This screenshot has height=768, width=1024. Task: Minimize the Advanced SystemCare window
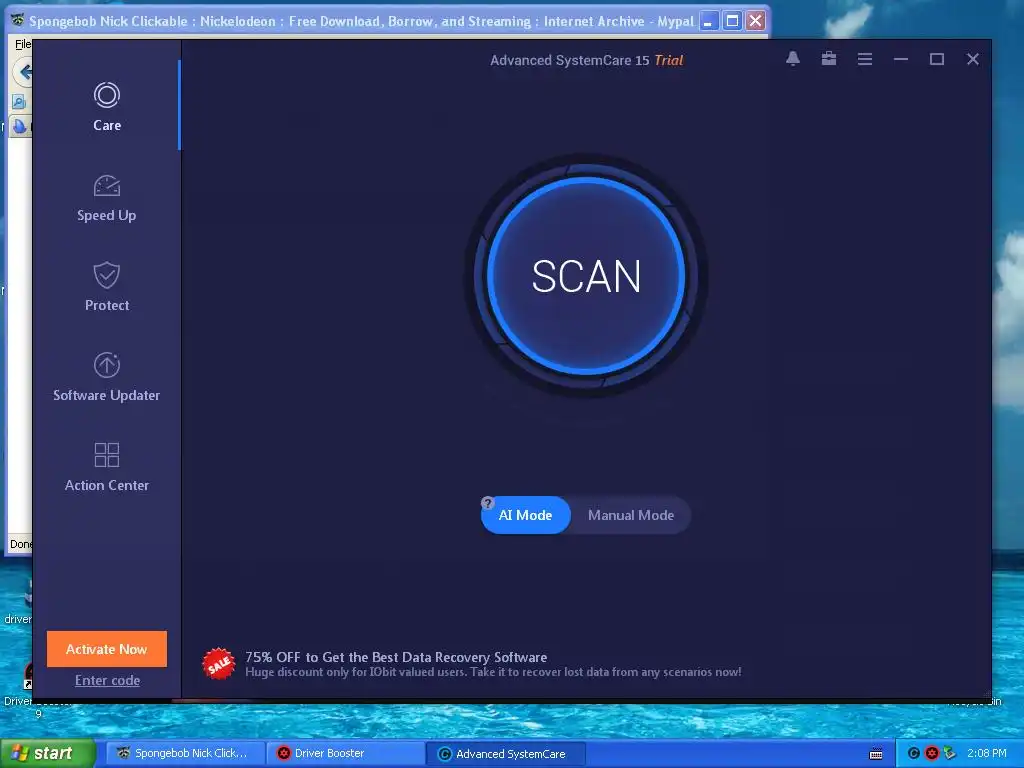click(x=901, y=59)
